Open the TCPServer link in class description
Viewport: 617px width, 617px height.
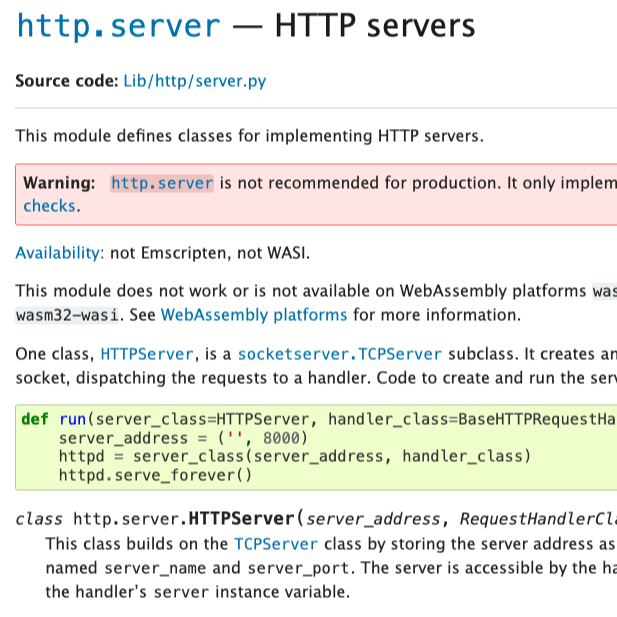pyautogui.click(x=276, y=544)
